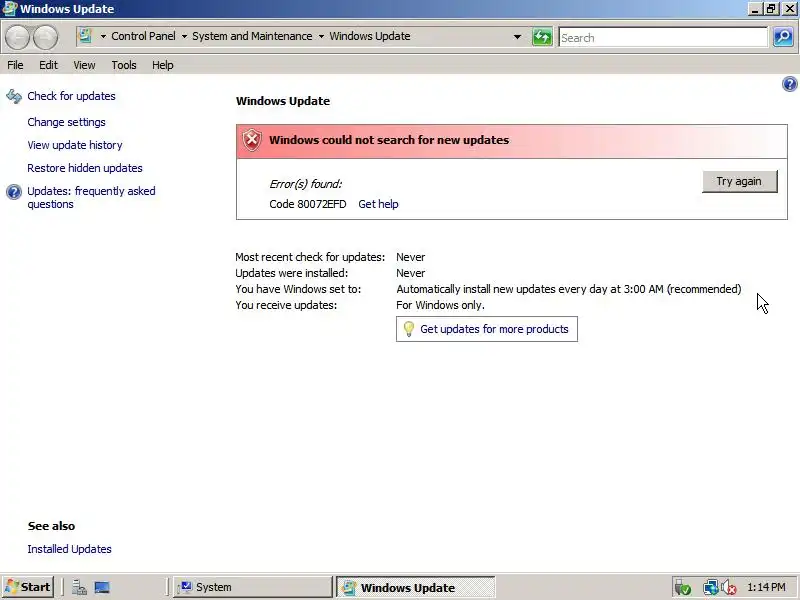The height and width of the screenshot is (600, 800).
Task: Click 'For Windows only.' text
Action: [x=440, y=305]
